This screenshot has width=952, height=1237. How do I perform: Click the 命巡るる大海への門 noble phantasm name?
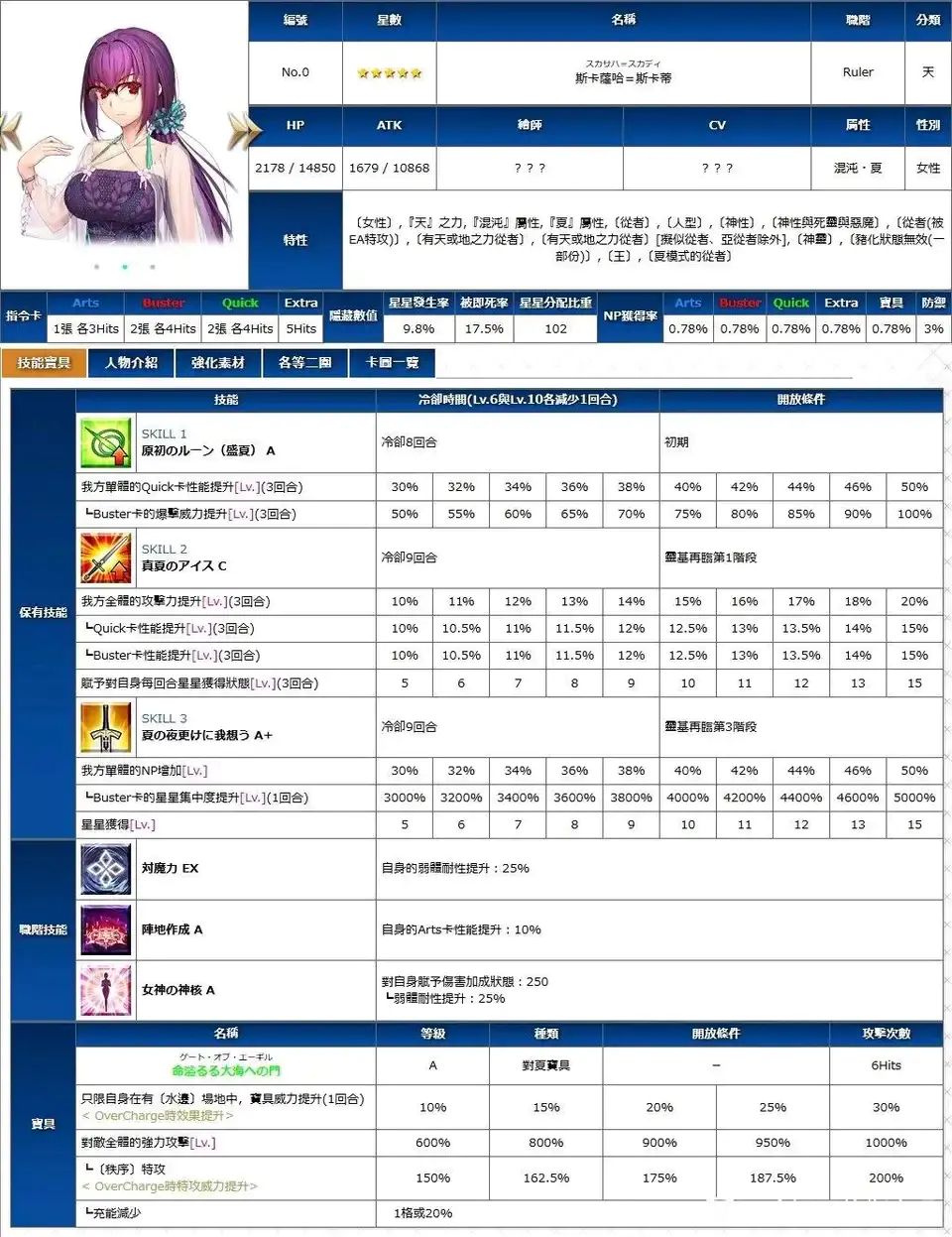coord(226,1071)
